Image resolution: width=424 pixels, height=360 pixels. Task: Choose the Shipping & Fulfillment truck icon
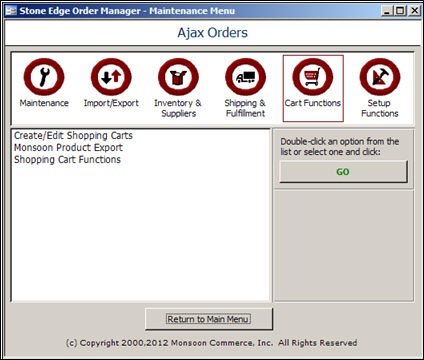(246, 77)
